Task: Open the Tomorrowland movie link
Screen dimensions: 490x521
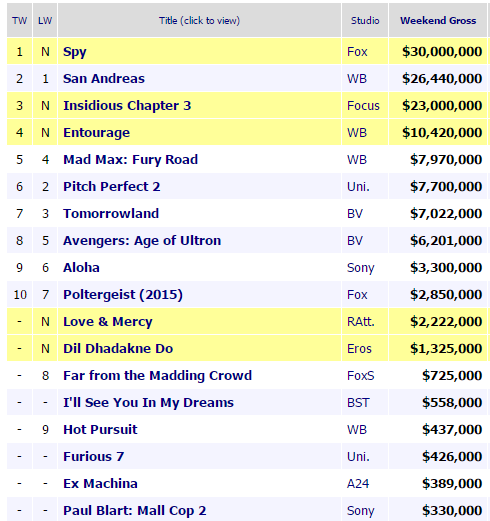Action: point(111,214)
